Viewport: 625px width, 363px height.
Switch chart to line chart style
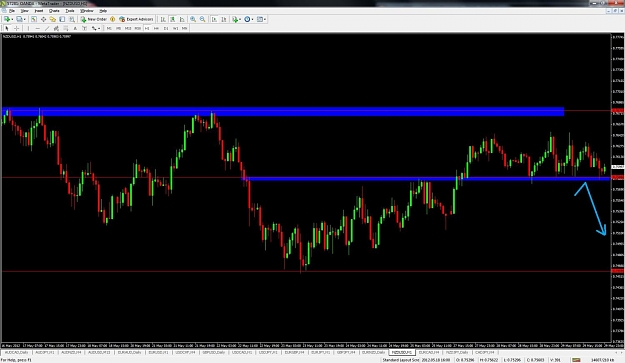click(x=182, y=19)
